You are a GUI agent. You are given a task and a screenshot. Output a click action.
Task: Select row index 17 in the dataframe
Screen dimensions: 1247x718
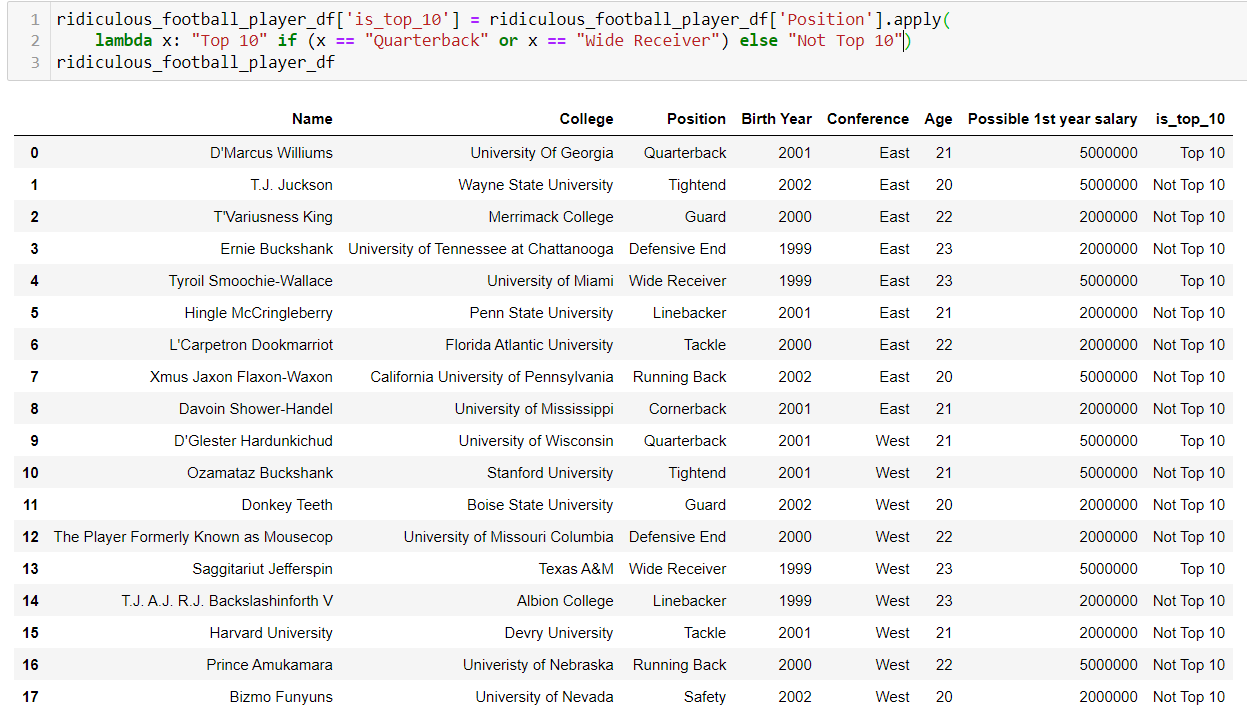point(30,697)
